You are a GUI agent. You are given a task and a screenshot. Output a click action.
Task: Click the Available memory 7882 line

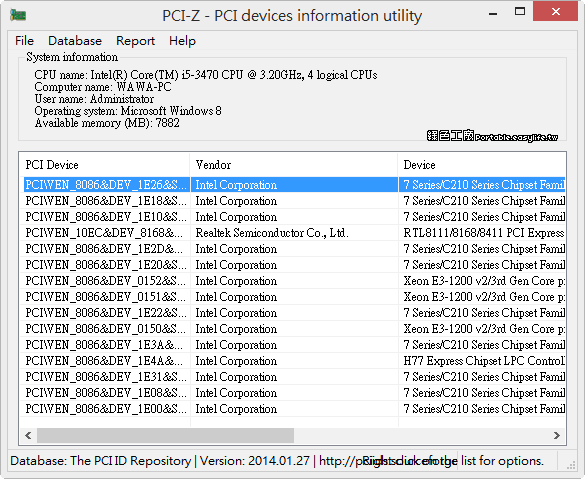tap(107, 123)
